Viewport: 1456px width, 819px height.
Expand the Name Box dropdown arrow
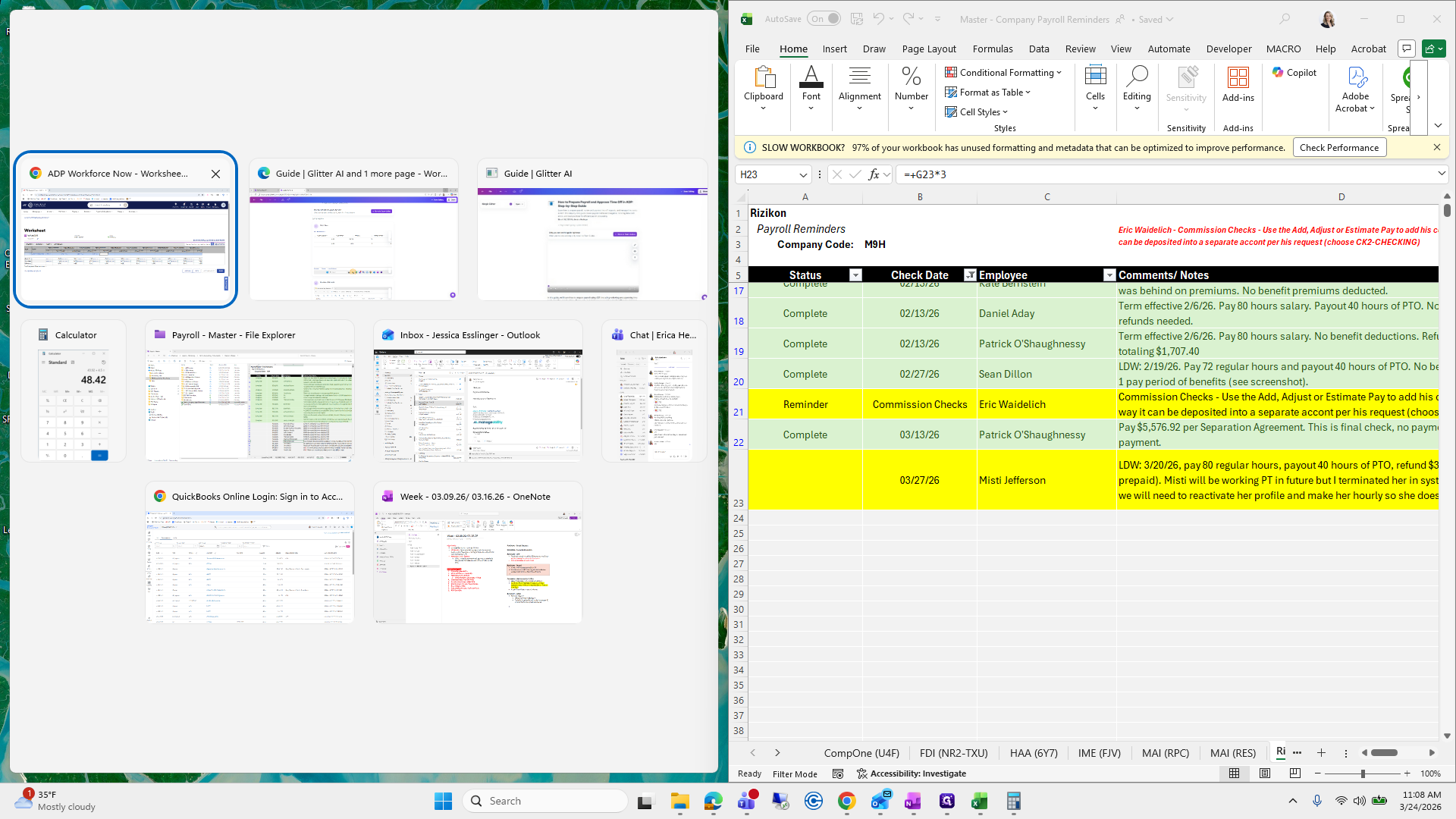803,174
